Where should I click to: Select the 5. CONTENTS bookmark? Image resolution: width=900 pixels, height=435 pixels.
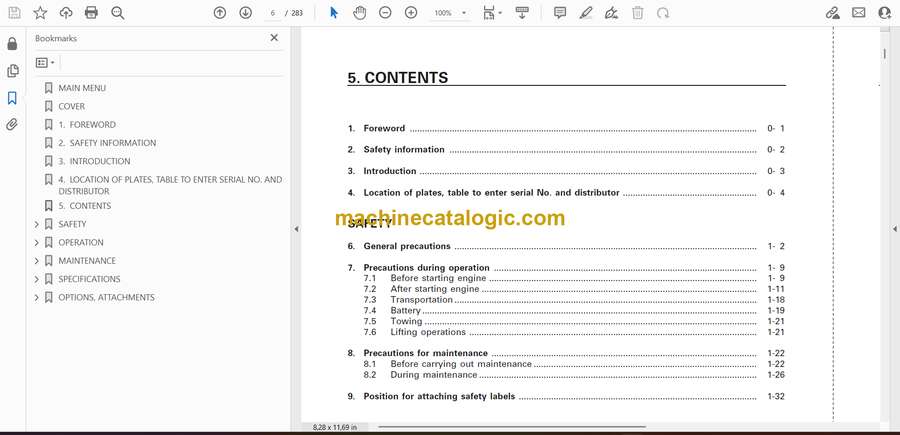(84, 205)
